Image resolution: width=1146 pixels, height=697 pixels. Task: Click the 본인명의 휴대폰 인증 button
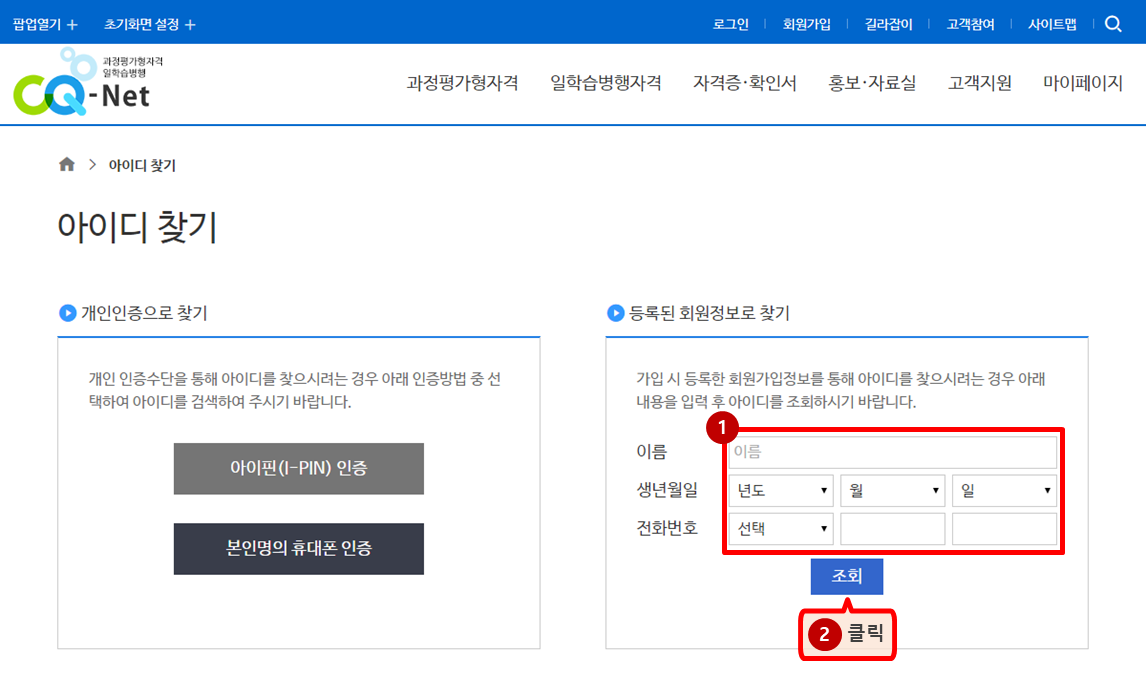(x=299, y=549)
